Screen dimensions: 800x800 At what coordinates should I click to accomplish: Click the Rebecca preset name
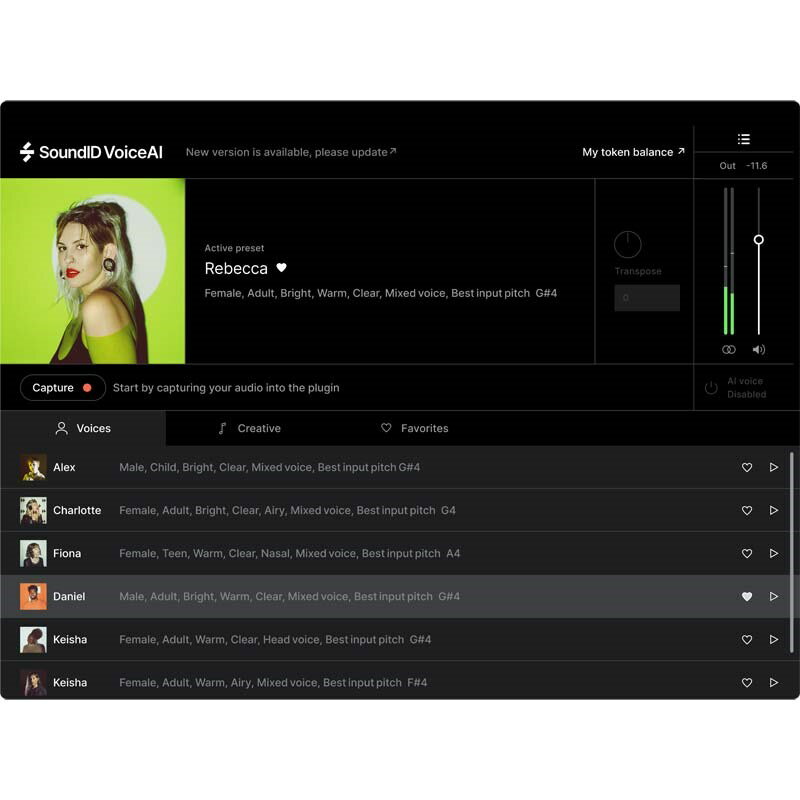[236, 268]
